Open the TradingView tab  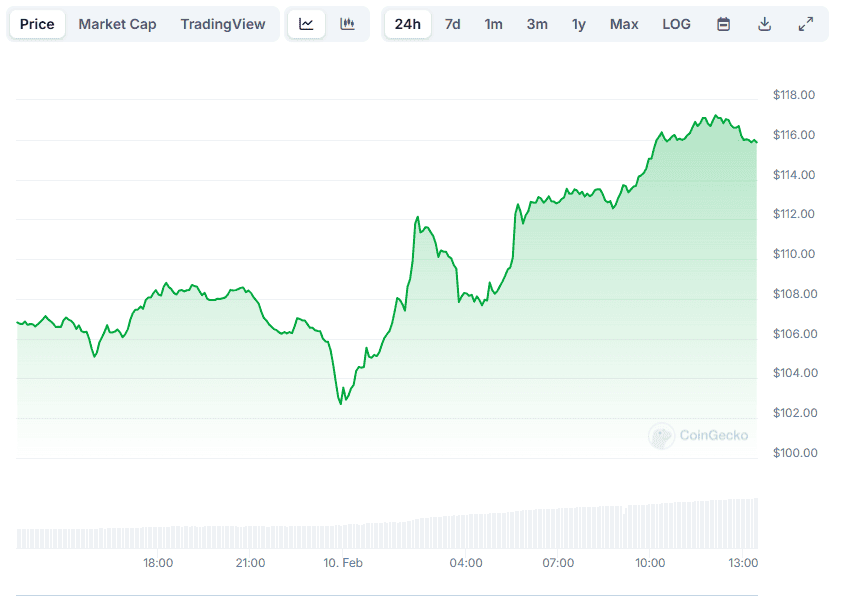[x=223, y=24]
